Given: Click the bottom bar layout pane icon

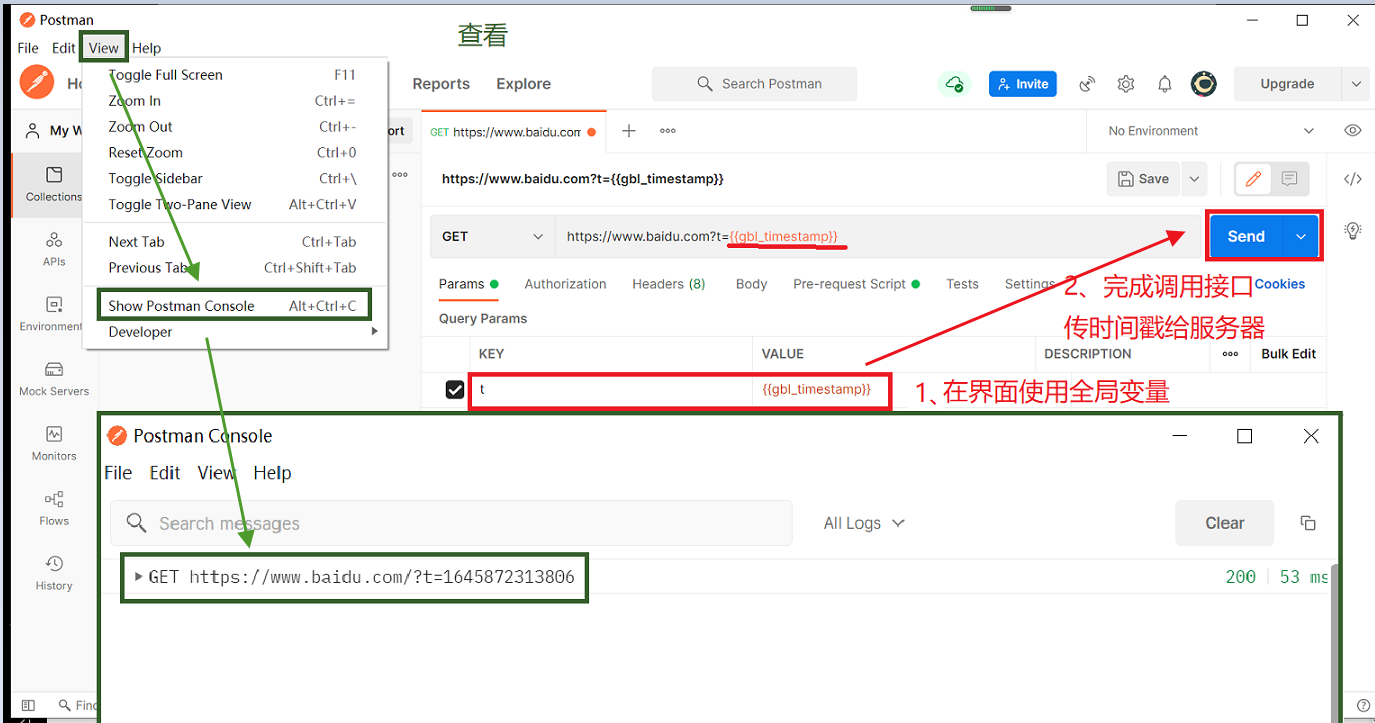Looking at the screenshot, I should point(29,706).
